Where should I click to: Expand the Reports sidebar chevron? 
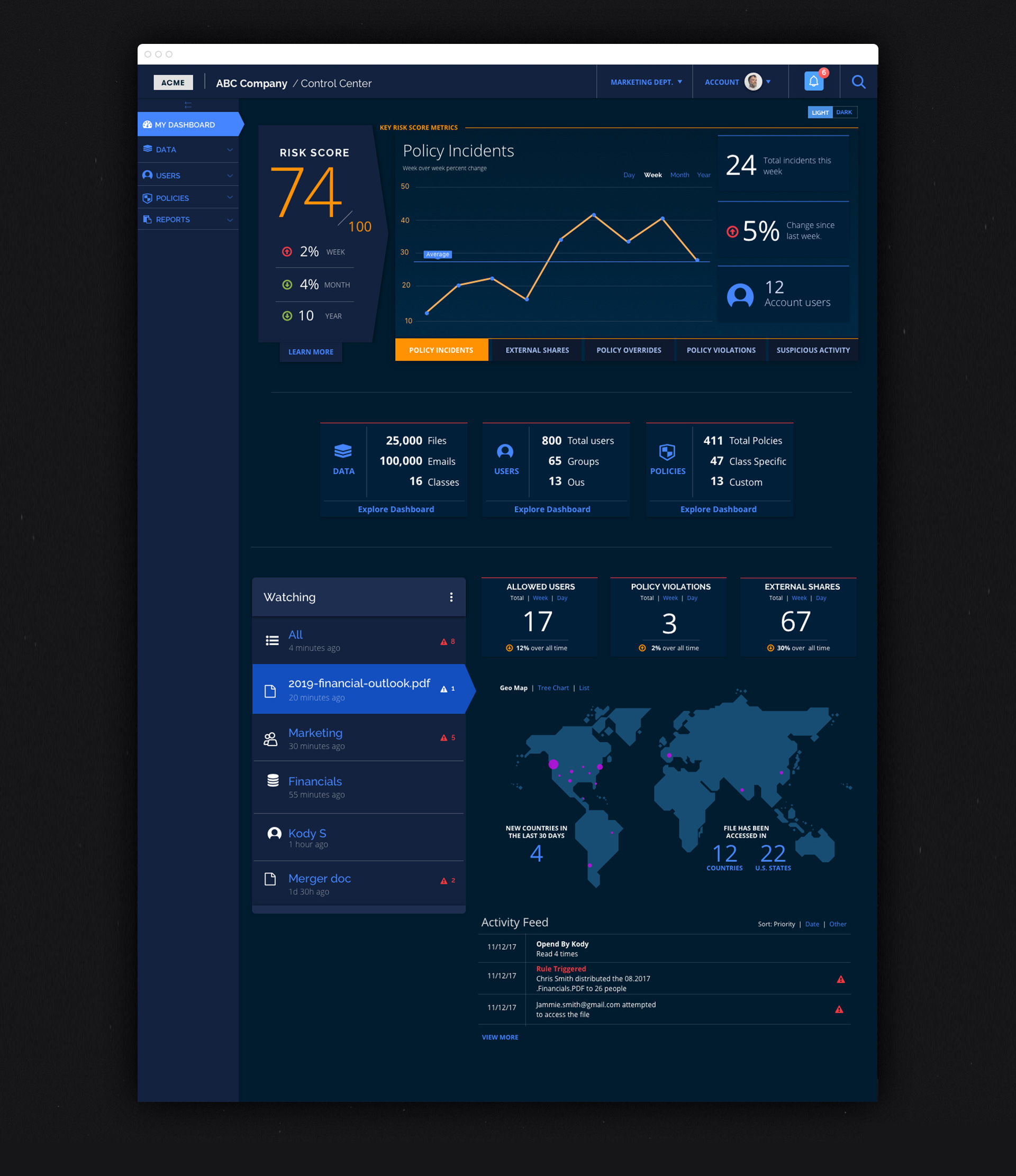pyautogui.click(x=230, y=220)
